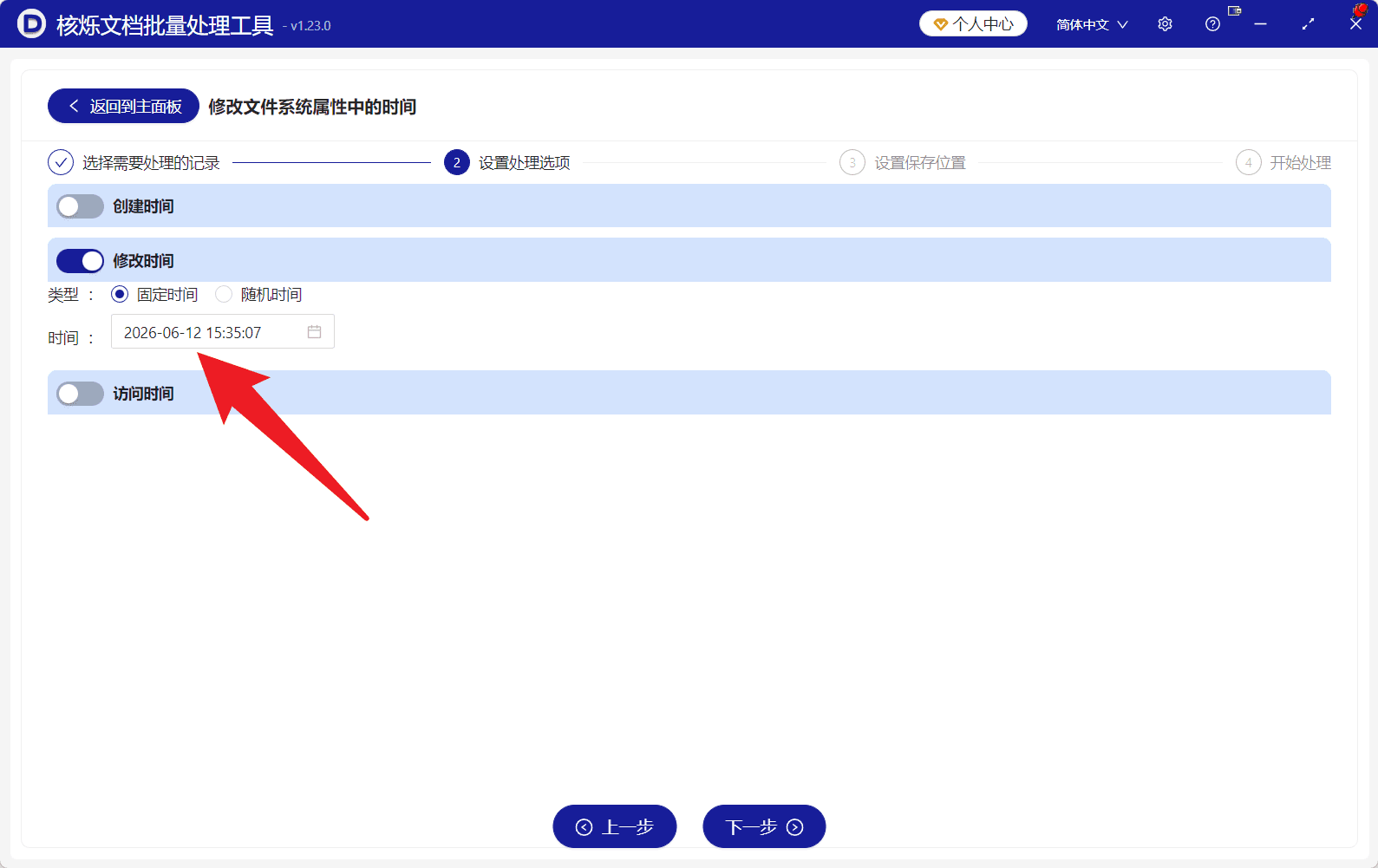
Task: Click step 2 设置处理选项
Action: (x=506, y=162)
